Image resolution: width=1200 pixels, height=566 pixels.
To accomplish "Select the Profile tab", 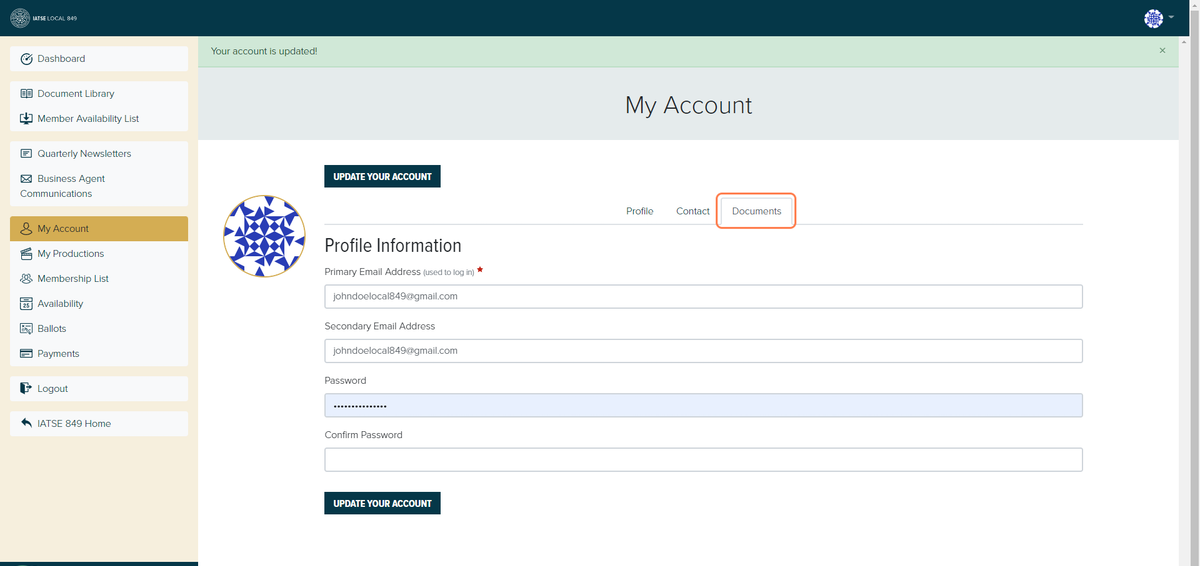I will (639, 211).
